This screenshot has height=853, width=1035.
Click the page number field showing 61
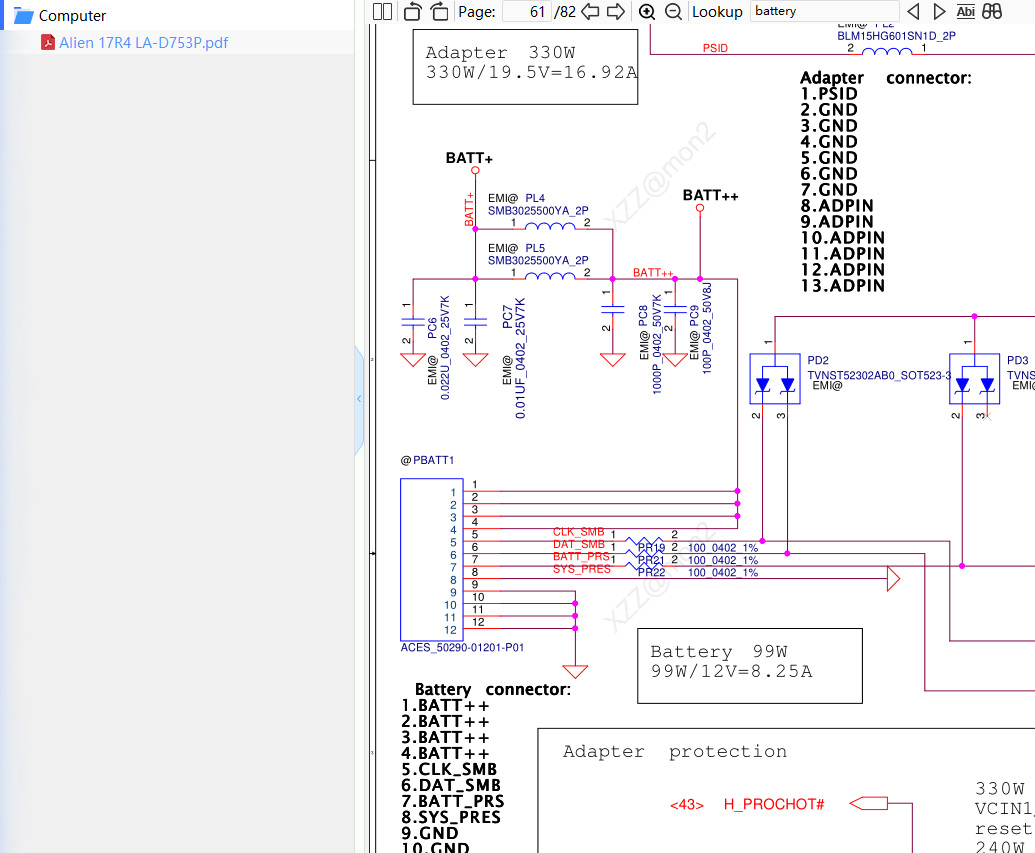point(527,11)
